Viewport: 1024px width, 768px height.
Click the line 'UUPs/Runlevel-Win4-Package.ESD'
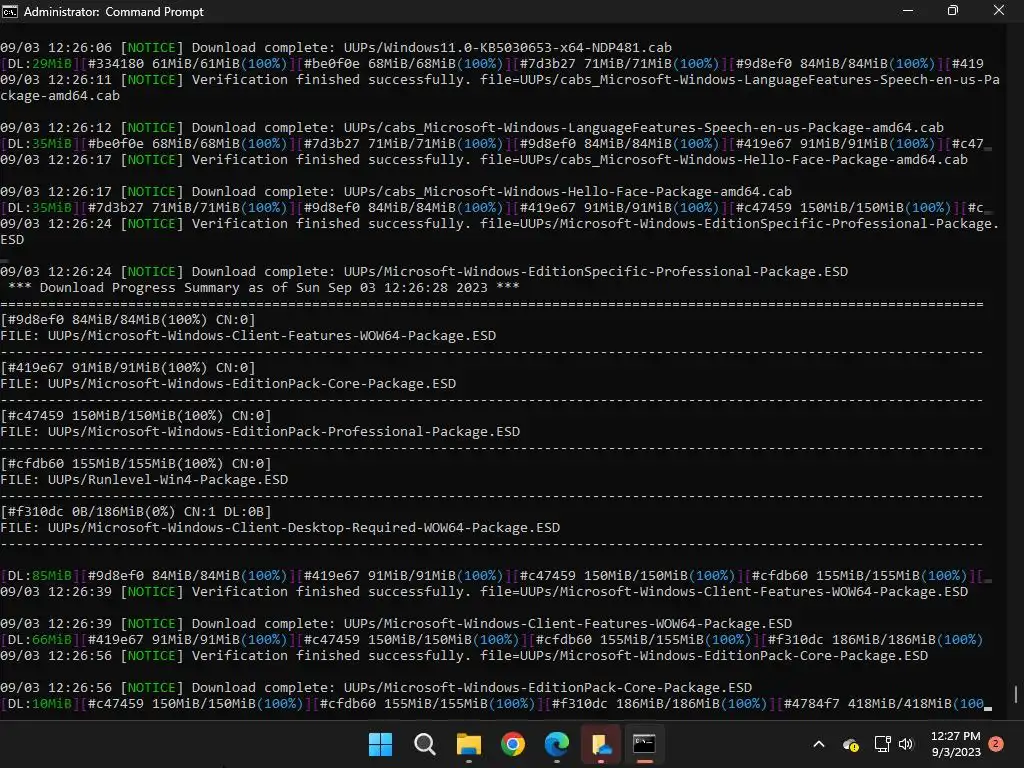(x=144, y=479)
